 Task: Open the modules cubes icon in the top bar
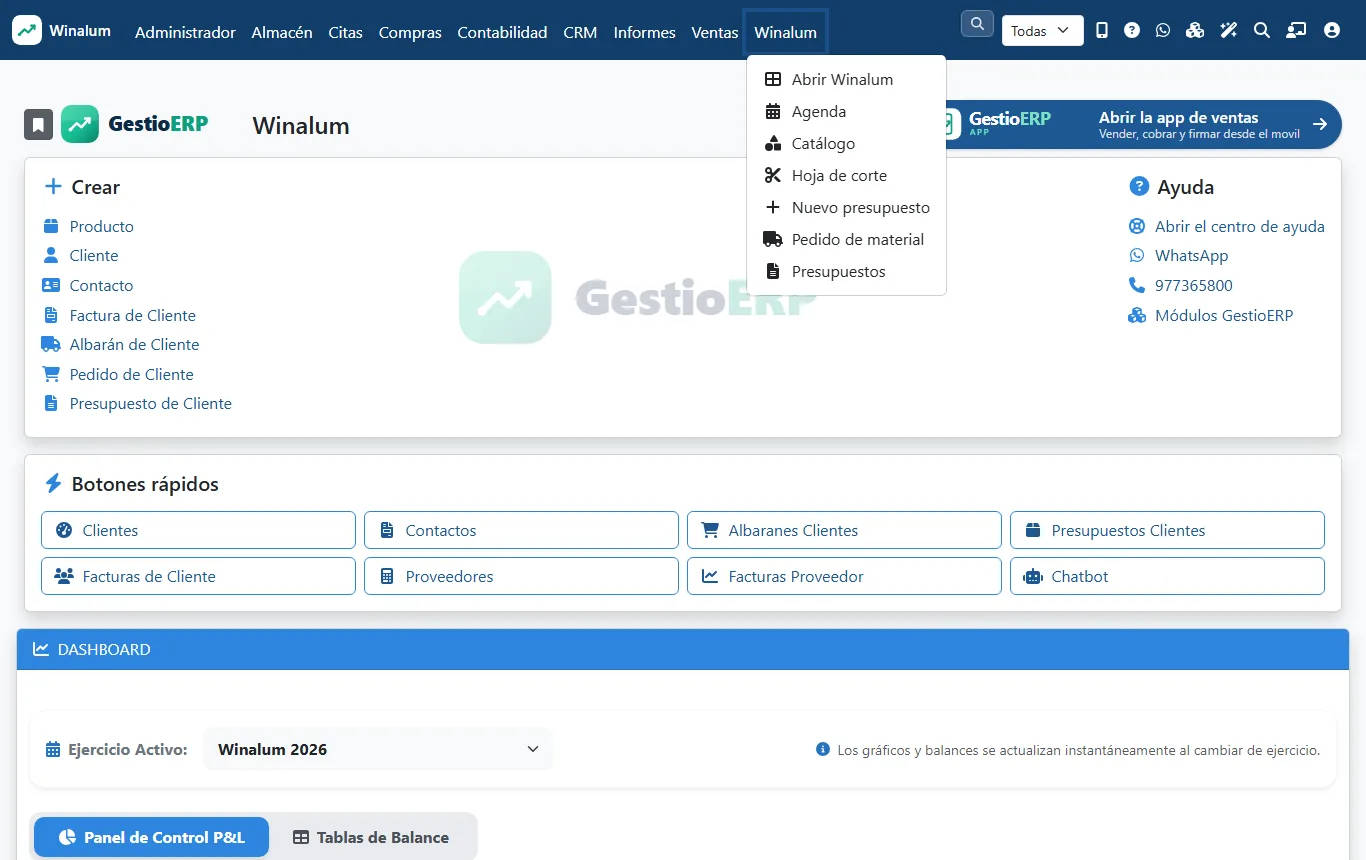(1194, 31)
